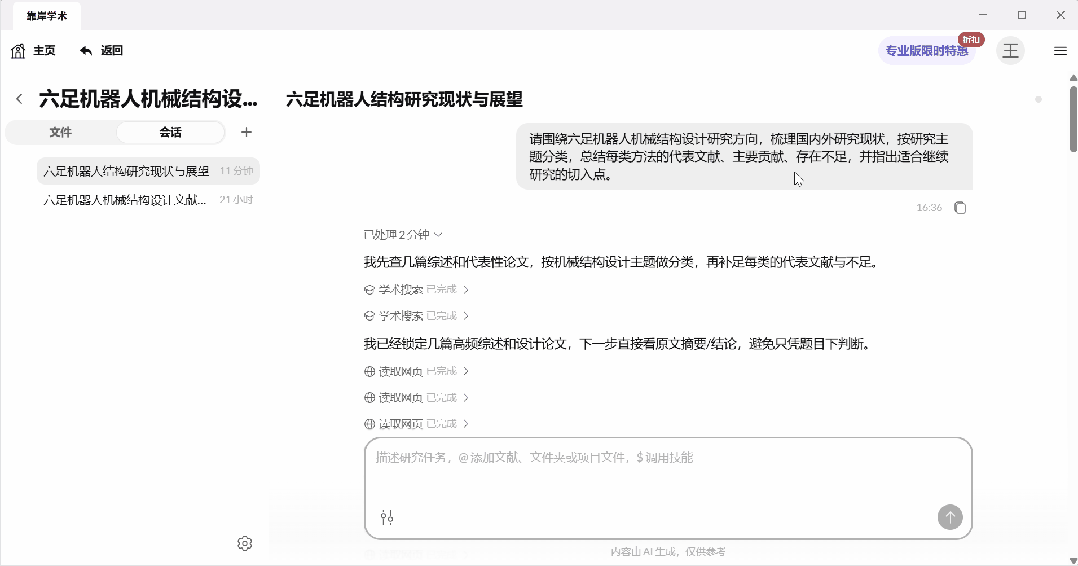The width and height of the screenshot is (1078, 566).
Task: Switch to the 会话 tab
Action: tap(170, 132)
